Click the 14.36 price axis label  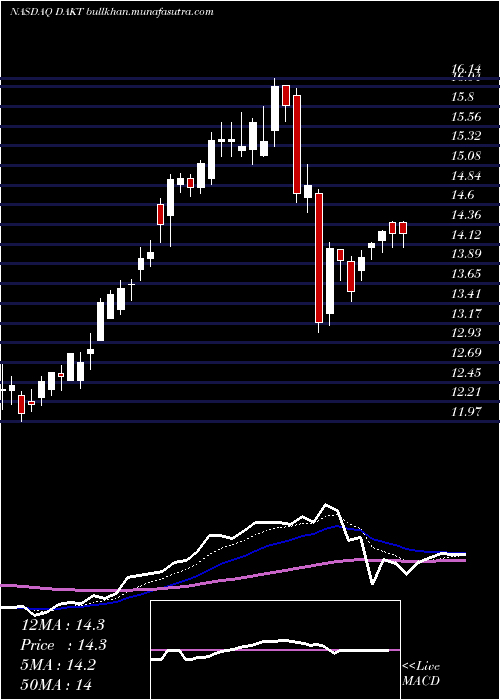click(466, 215)
